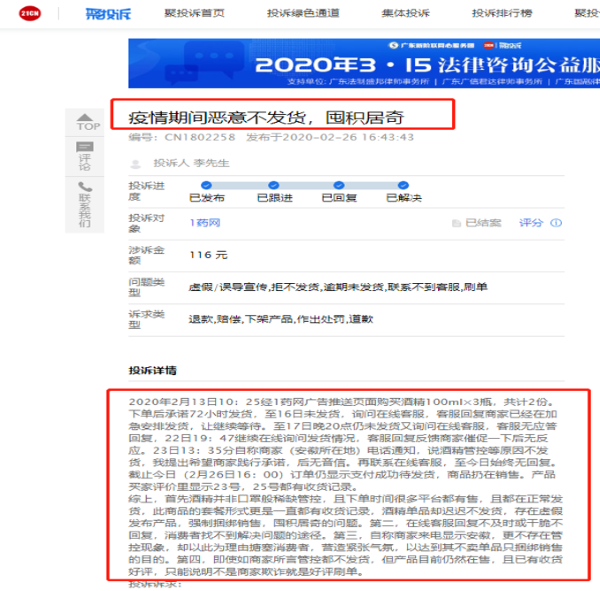Image resolution: width=600 pixels, height=591 pixels.
Task: Go to 聚投诉首页 in navigation
Action: point(194,13)
